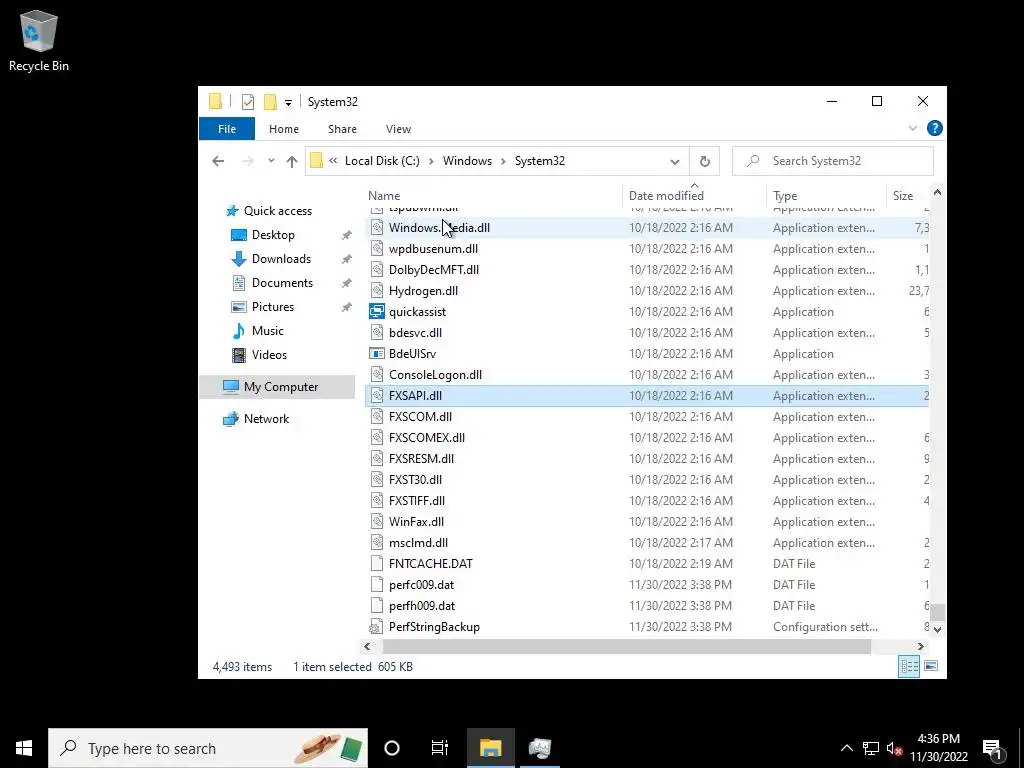1024x768 pixels.
Task: Select Network in the navigation pane
Action: click(x=266, y=419)
